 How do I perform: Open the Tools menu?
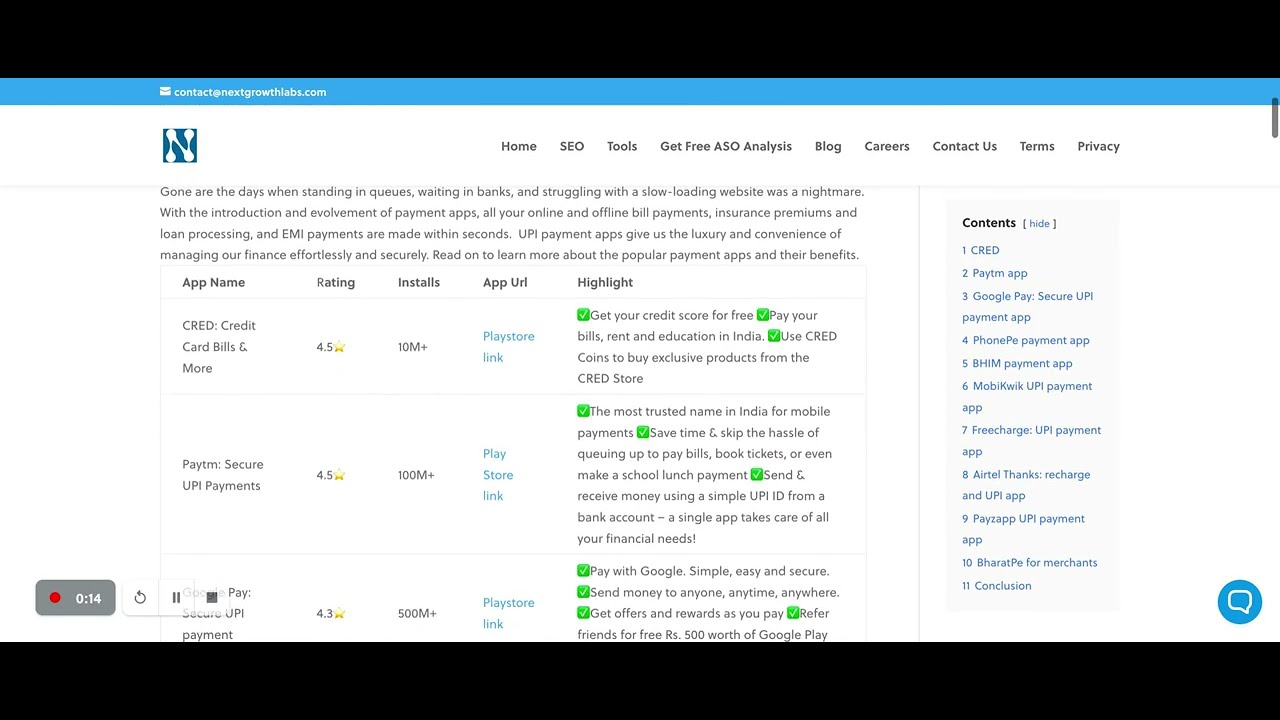622,146
